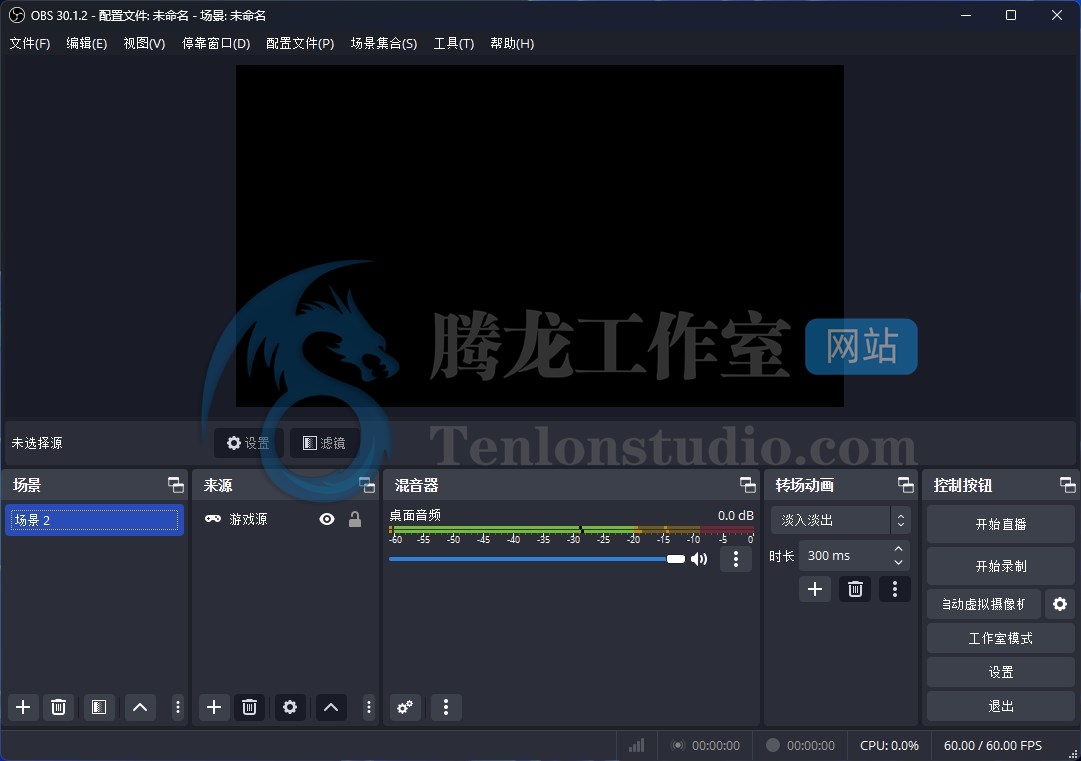Open 设置 in the 控制按钮 panel
The image size is (1081, 761).
point(1000,672)
